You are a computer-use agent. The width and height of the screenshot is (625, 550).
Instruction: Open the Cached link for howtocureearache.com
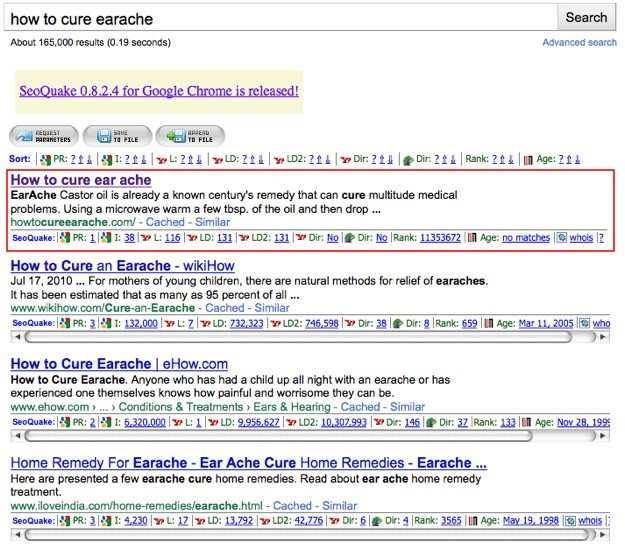[x=166, y=222]
